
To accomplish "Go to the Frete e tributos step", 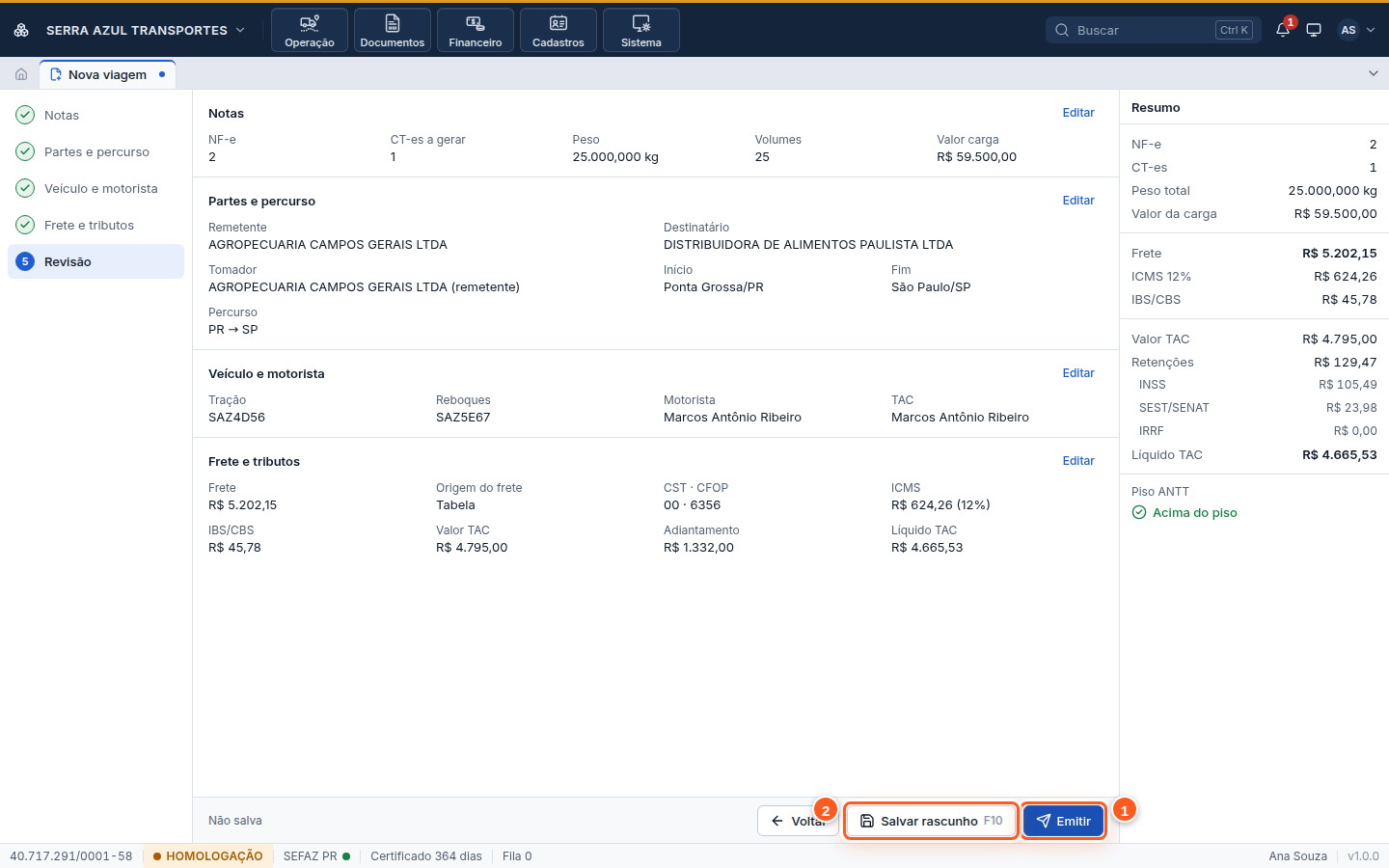I will [x=95, y=225].
